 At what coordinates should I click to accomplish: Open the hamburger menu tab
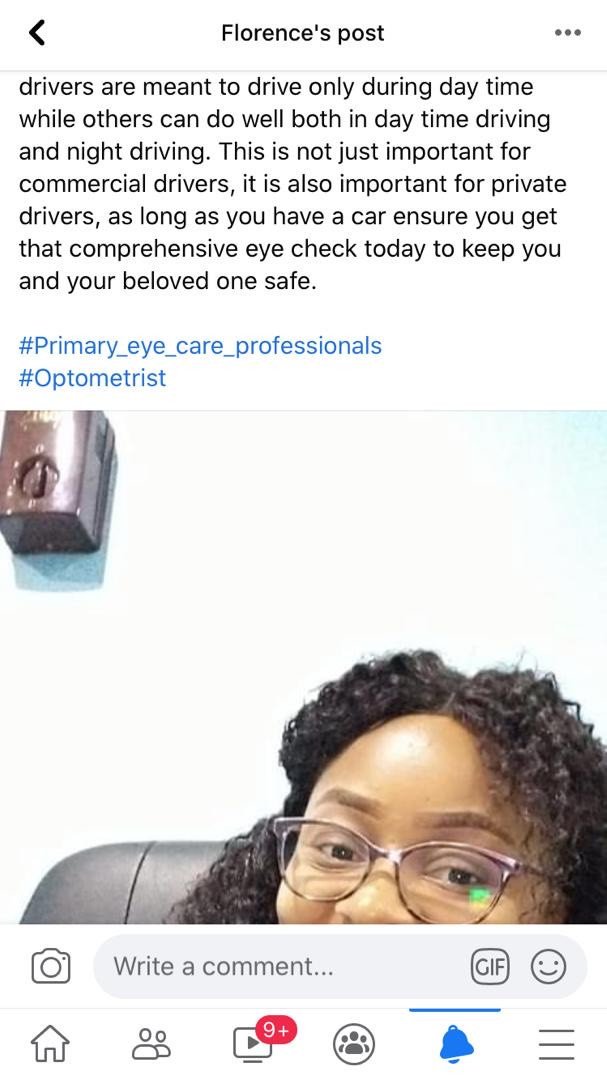(557, 1044)
